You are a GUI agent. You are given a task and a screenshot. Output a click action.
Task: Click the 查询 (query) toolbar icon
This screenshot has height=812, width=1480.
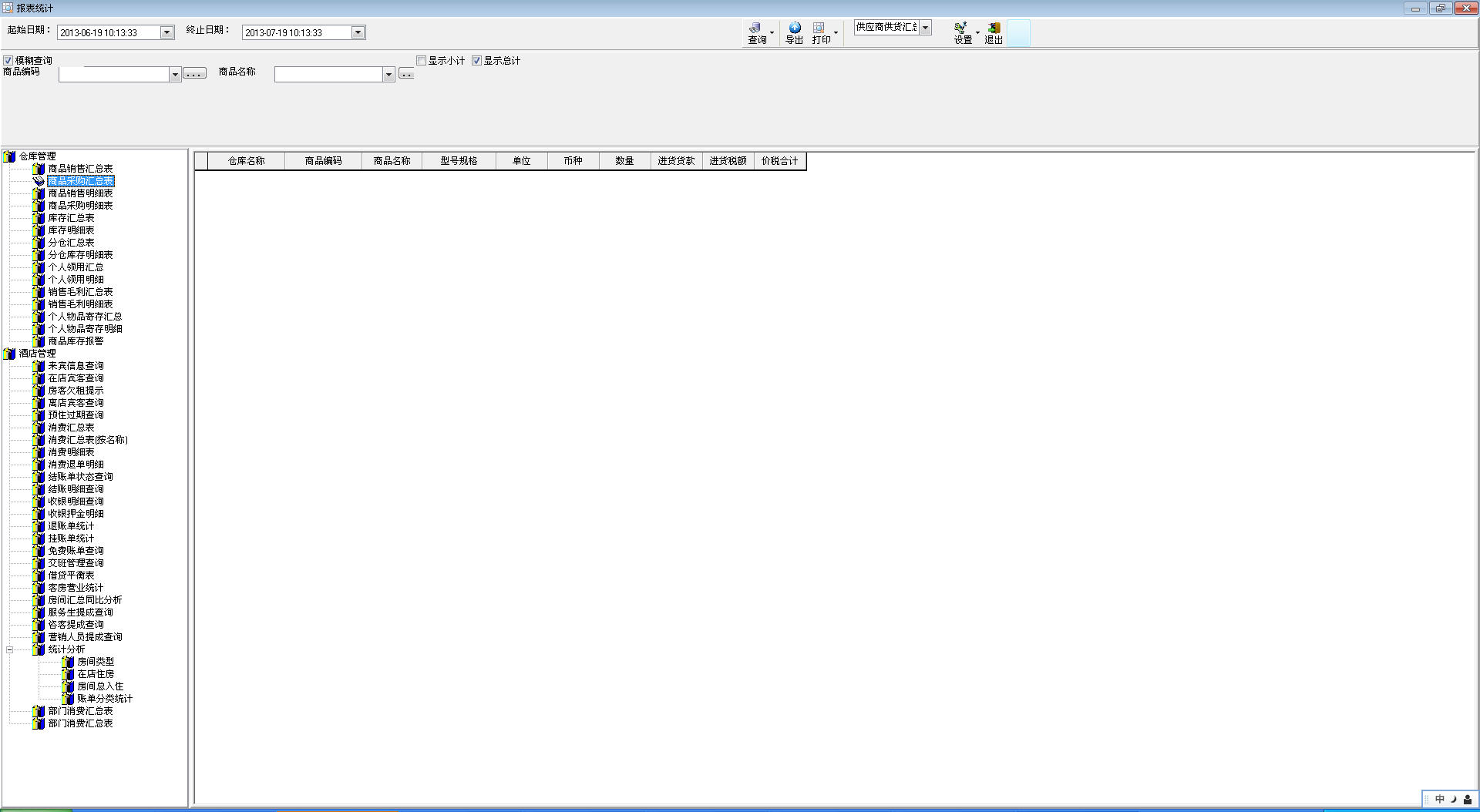click(x=755, y=28)
